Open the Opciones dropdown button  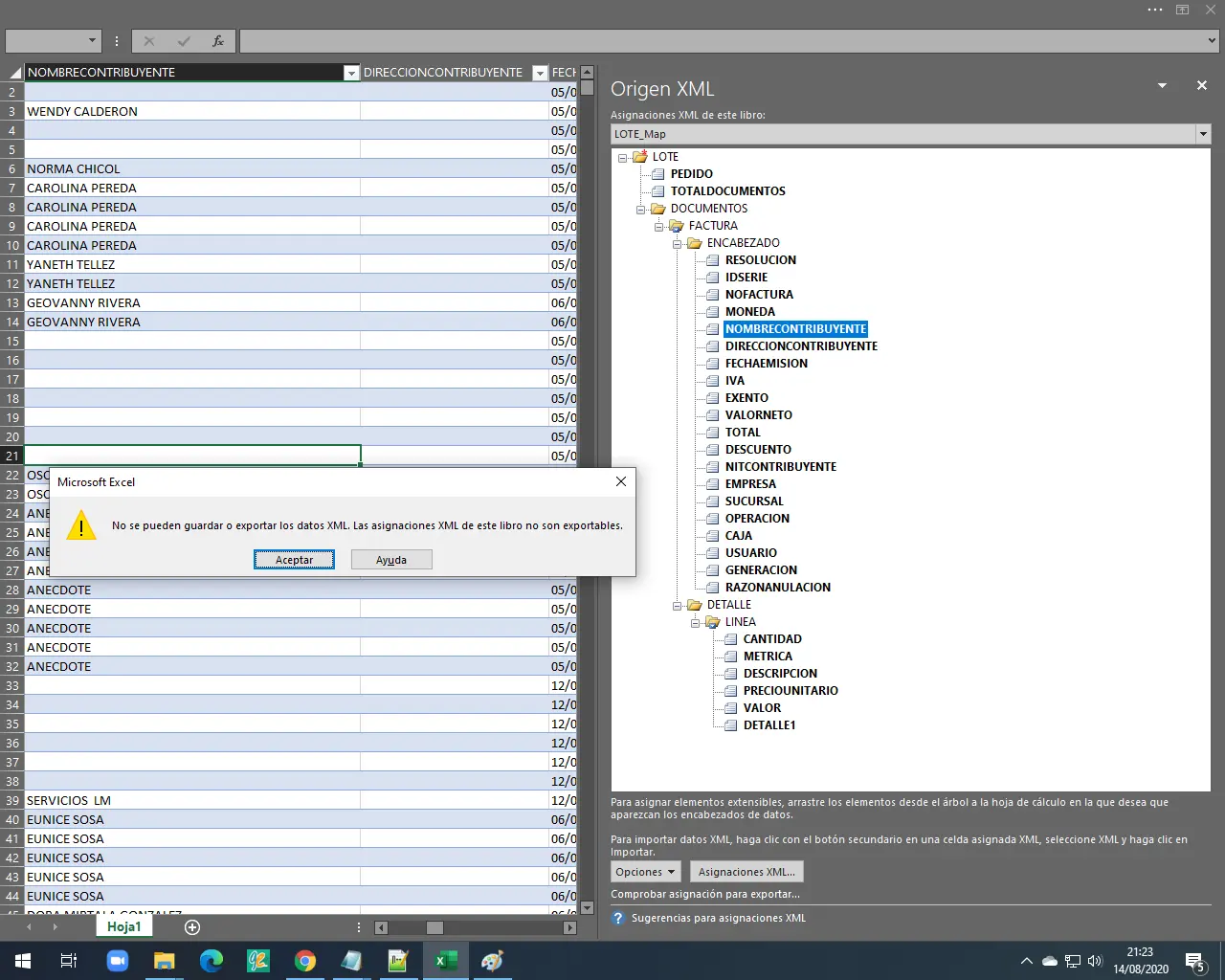[647, 872]
